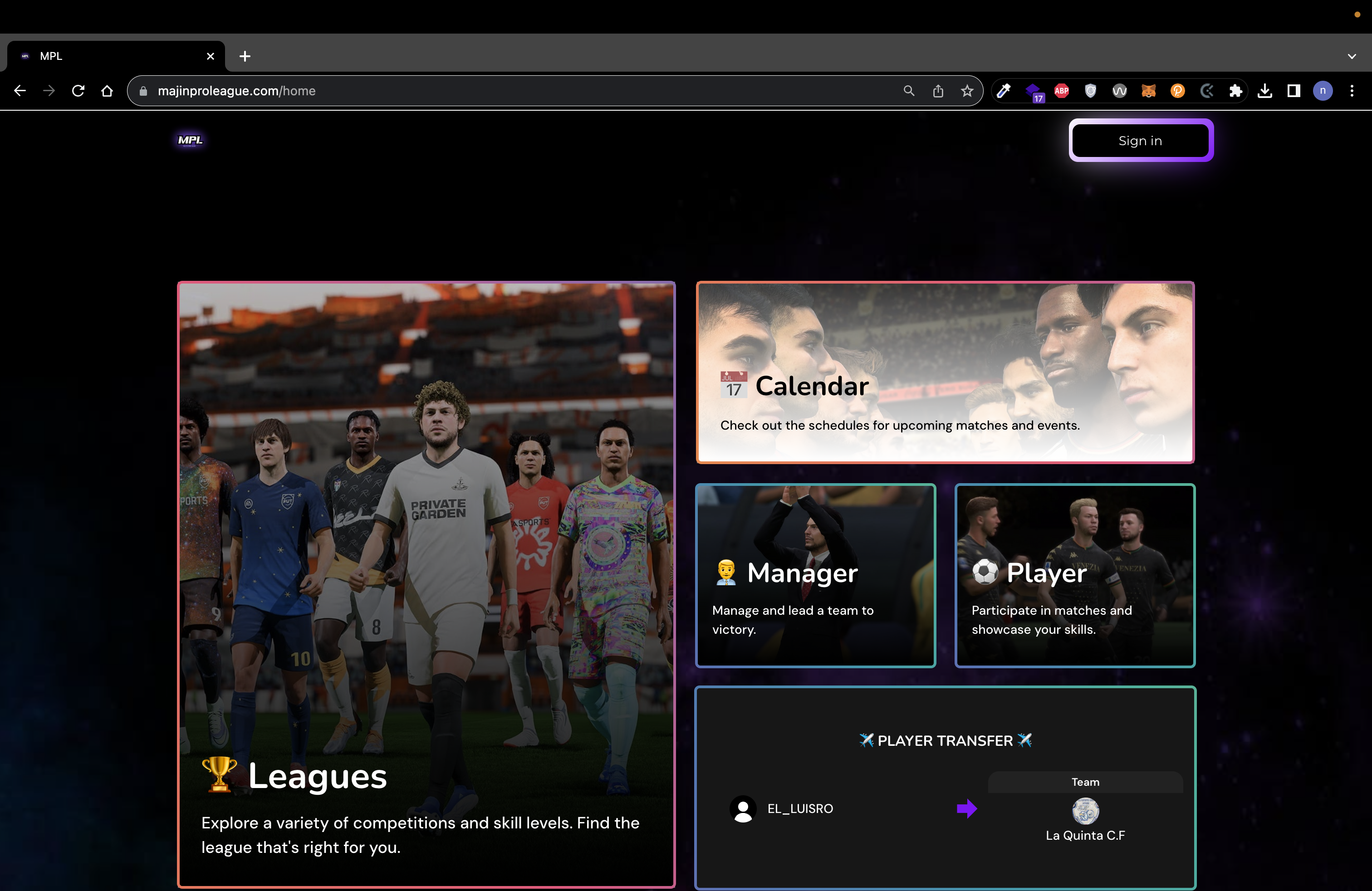Click the Leagues description text

[x=420, y=835]
